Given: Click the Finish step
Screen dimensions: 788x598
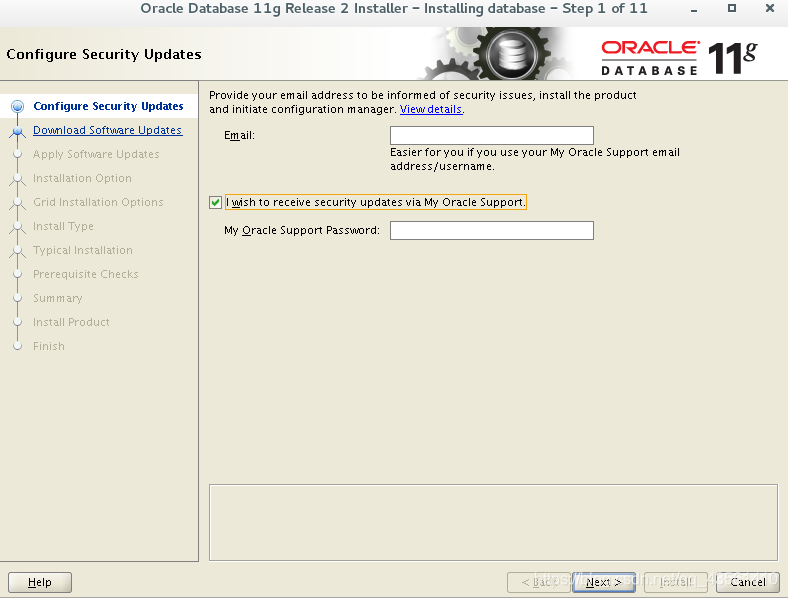Looking at the screenshot, I should pos(49,346).
